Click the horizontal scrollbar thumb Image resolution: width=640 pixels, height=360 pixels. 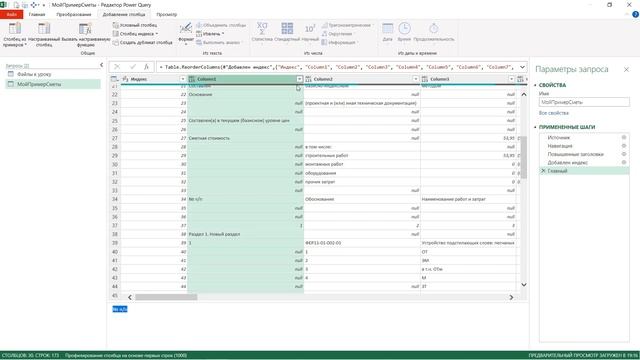(x=166, y=297)
